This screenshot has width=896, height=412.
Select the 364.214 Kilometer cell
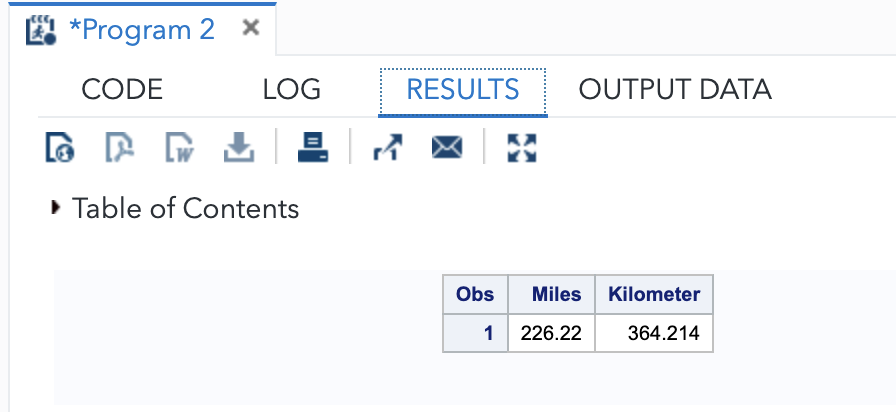[654, 333]
